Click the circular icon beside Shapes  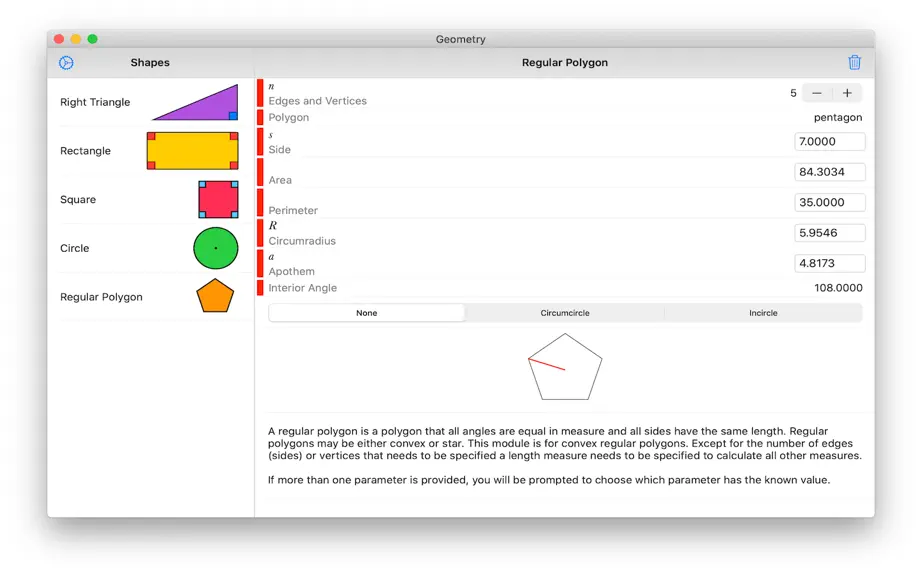pos(66,63)
